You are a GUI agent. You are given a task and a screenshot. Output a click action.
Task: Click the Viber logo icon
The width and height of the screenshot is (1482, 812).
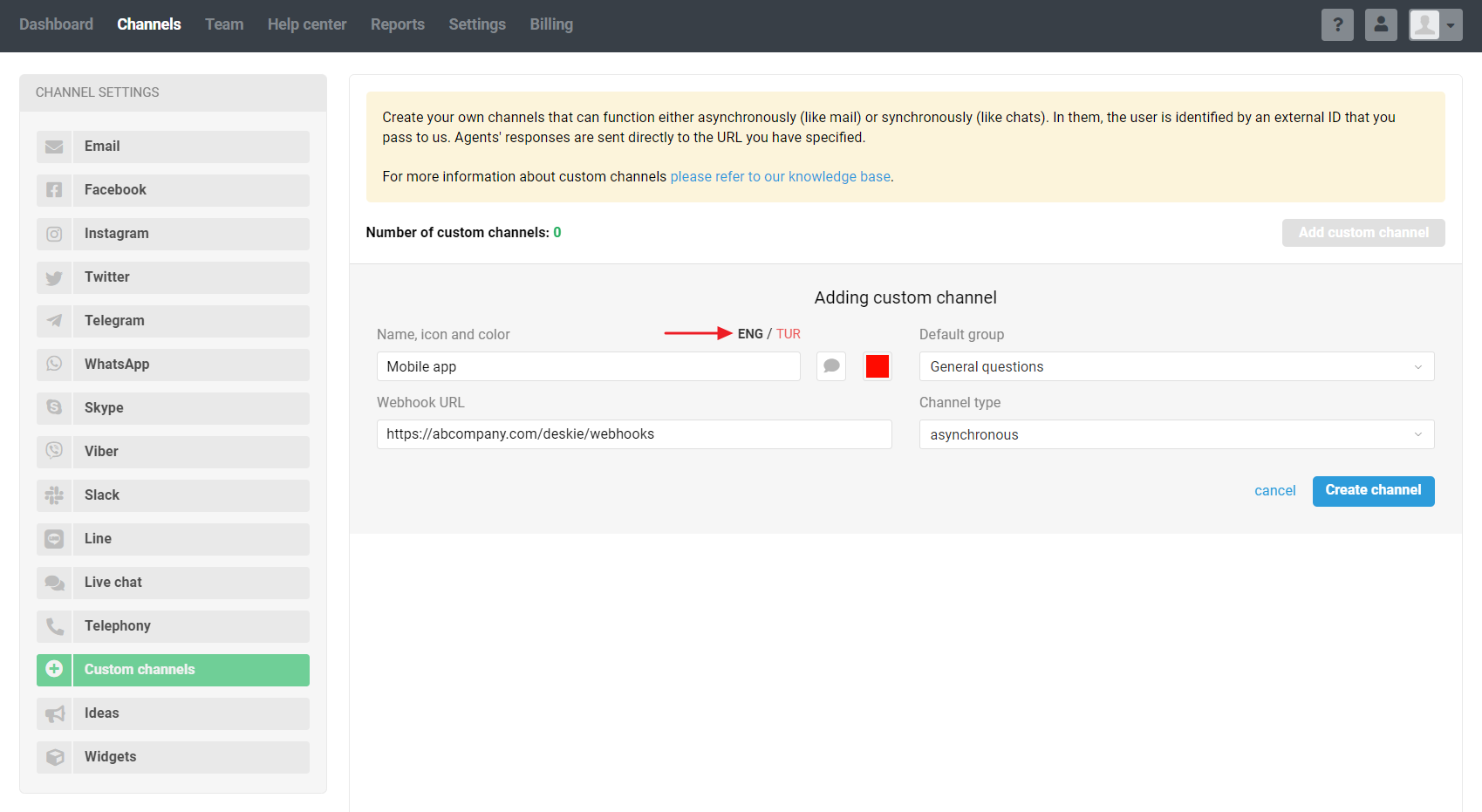point(54,452)
